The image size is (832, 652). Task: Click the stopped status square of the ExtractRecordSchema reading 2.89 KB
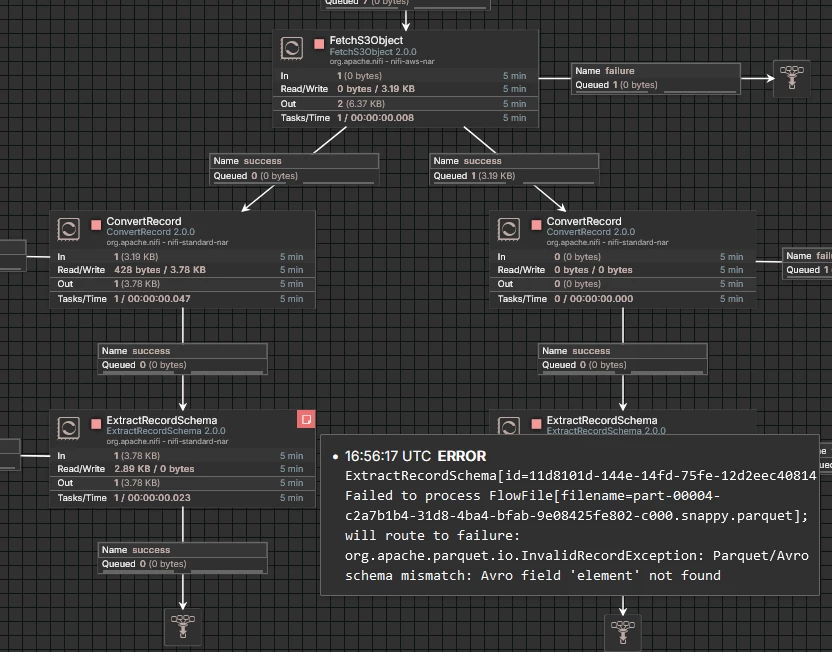pyautogui.click(x=96, y=424)
